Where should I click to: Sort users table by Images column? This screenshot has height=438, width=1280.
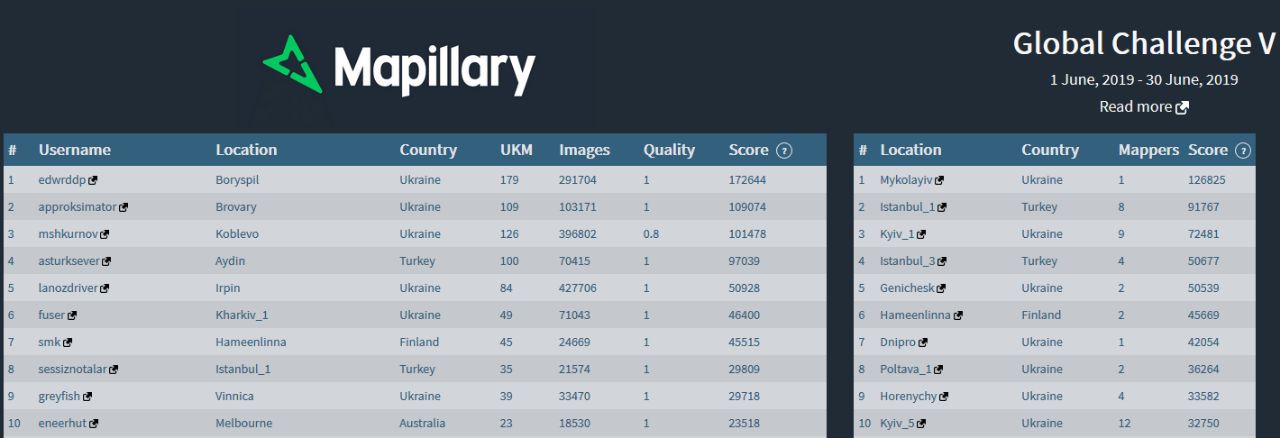pos(584,150)
